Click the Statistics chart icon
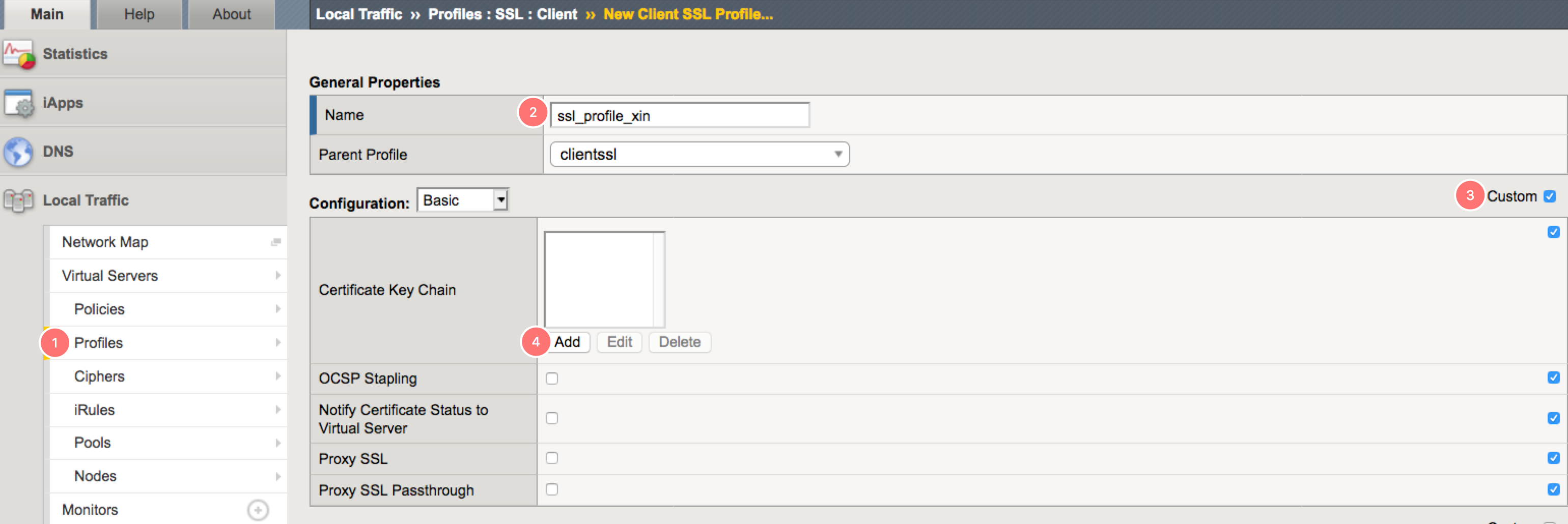The width and height of the screenshot is (1568, 524). coord(18,54)
